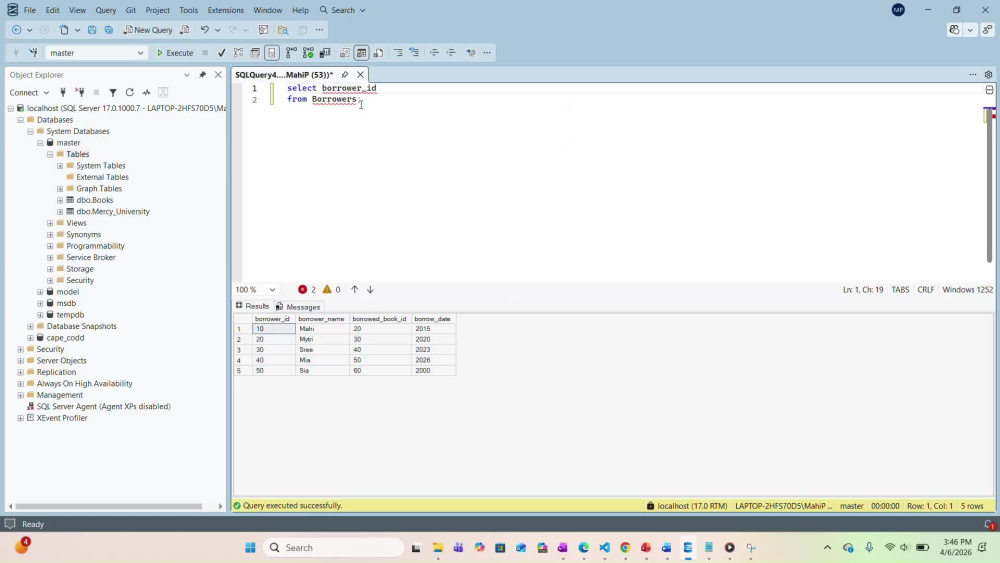Click the Increase Indent icon

451,53
